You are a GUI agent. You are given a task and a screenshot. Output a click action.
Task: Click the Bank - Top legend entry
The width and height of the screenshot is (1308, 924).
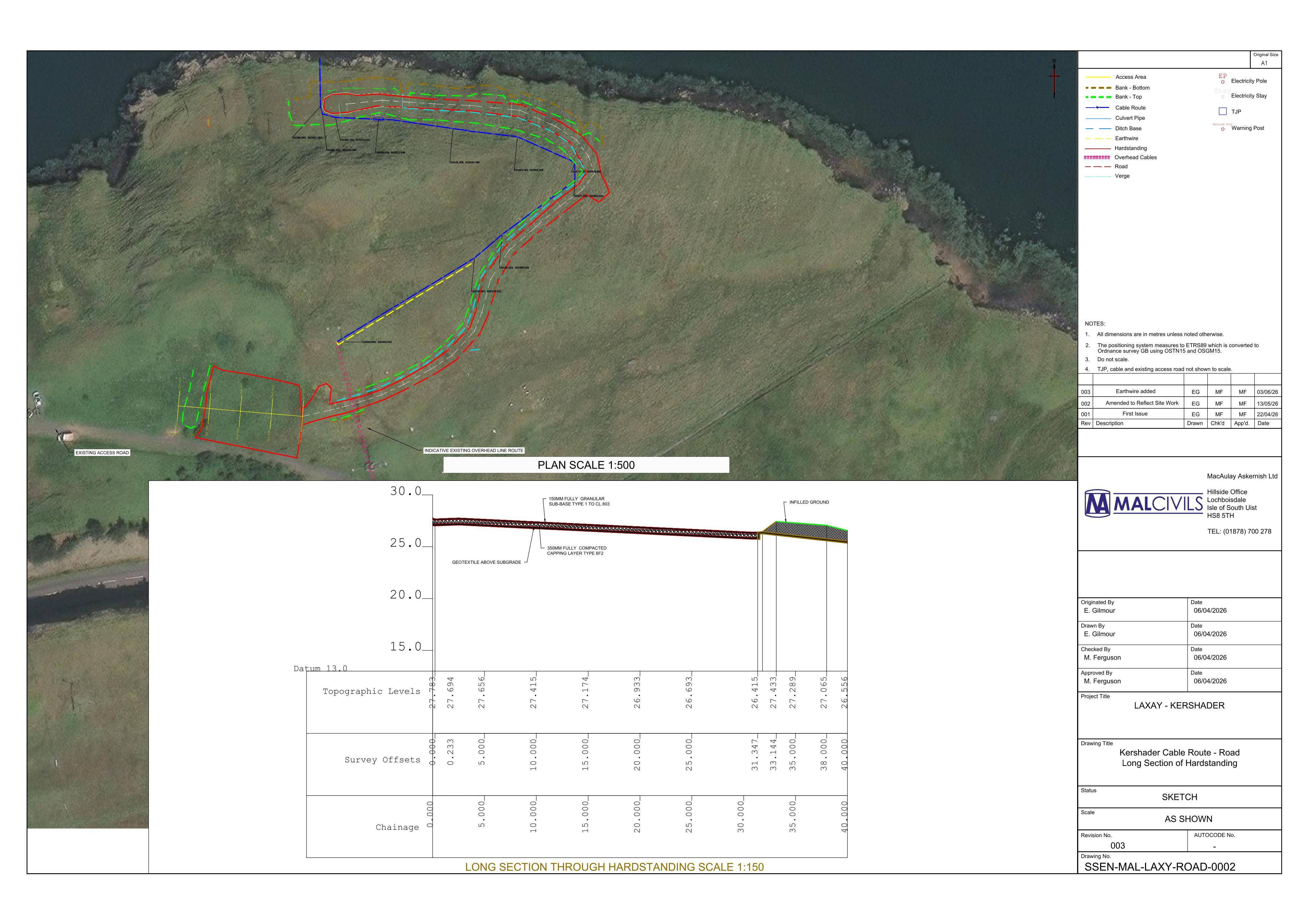[1114, 97]
